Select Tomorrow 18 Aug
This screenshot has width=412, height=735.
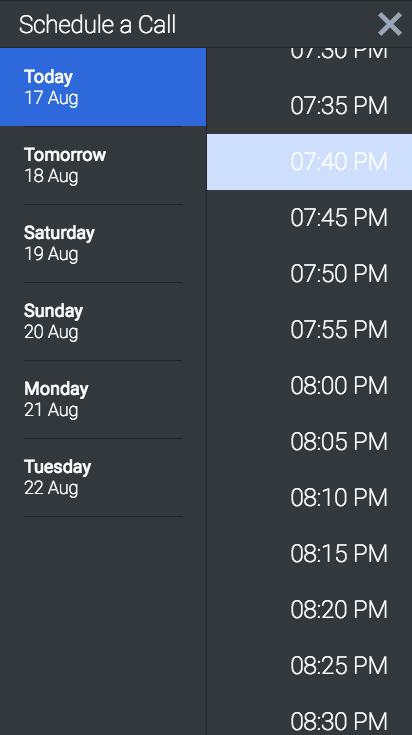point(103,165)
